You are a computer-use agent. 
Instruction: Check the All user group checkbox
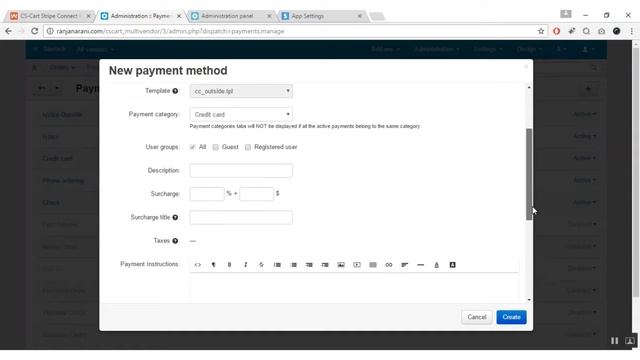[x=192, y=147]
